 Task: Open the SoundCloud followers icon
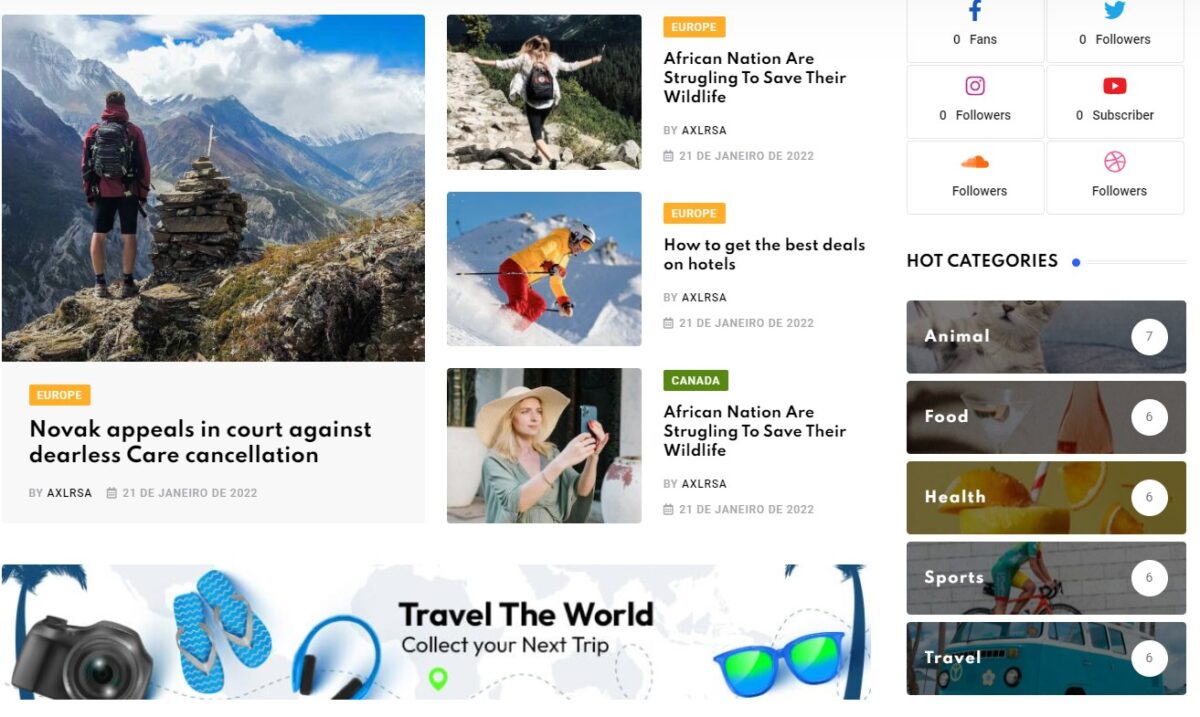(975, 162)
